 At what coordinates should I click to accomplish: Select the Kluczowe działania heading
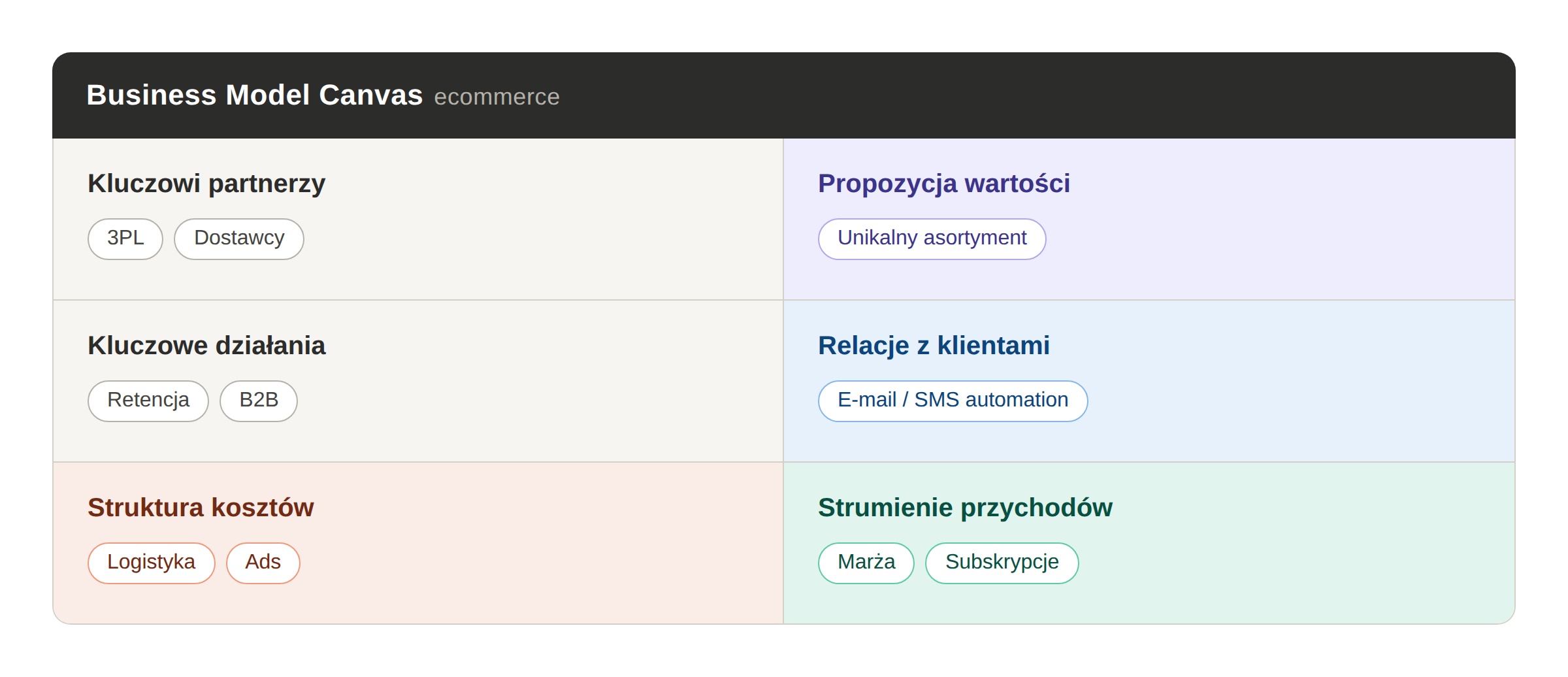click(x=206, y=346)
